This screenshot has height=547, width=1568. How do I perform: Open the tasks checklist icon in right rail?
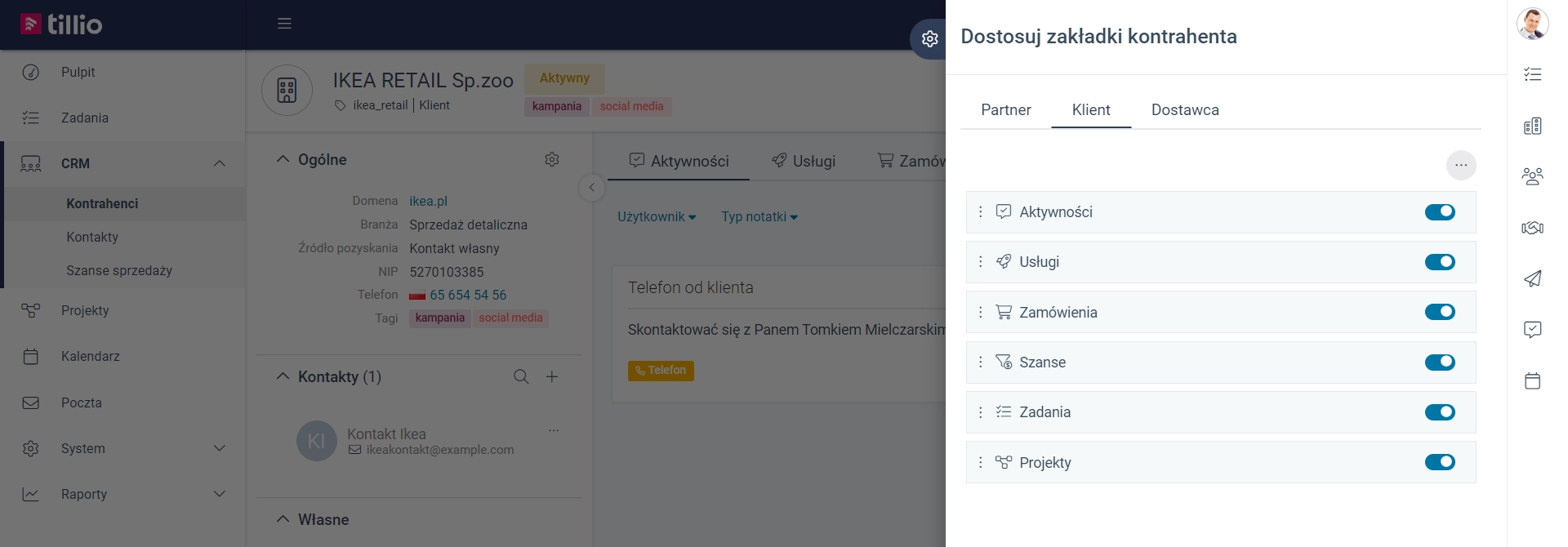(1533, 74)
